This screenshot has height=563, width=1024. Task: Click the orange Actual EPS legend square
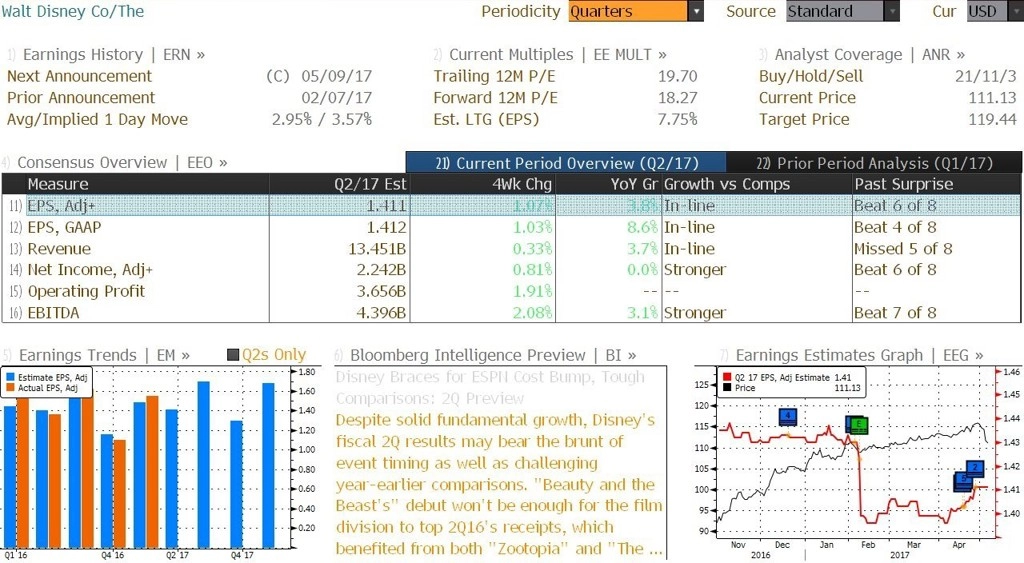point(10,388)
